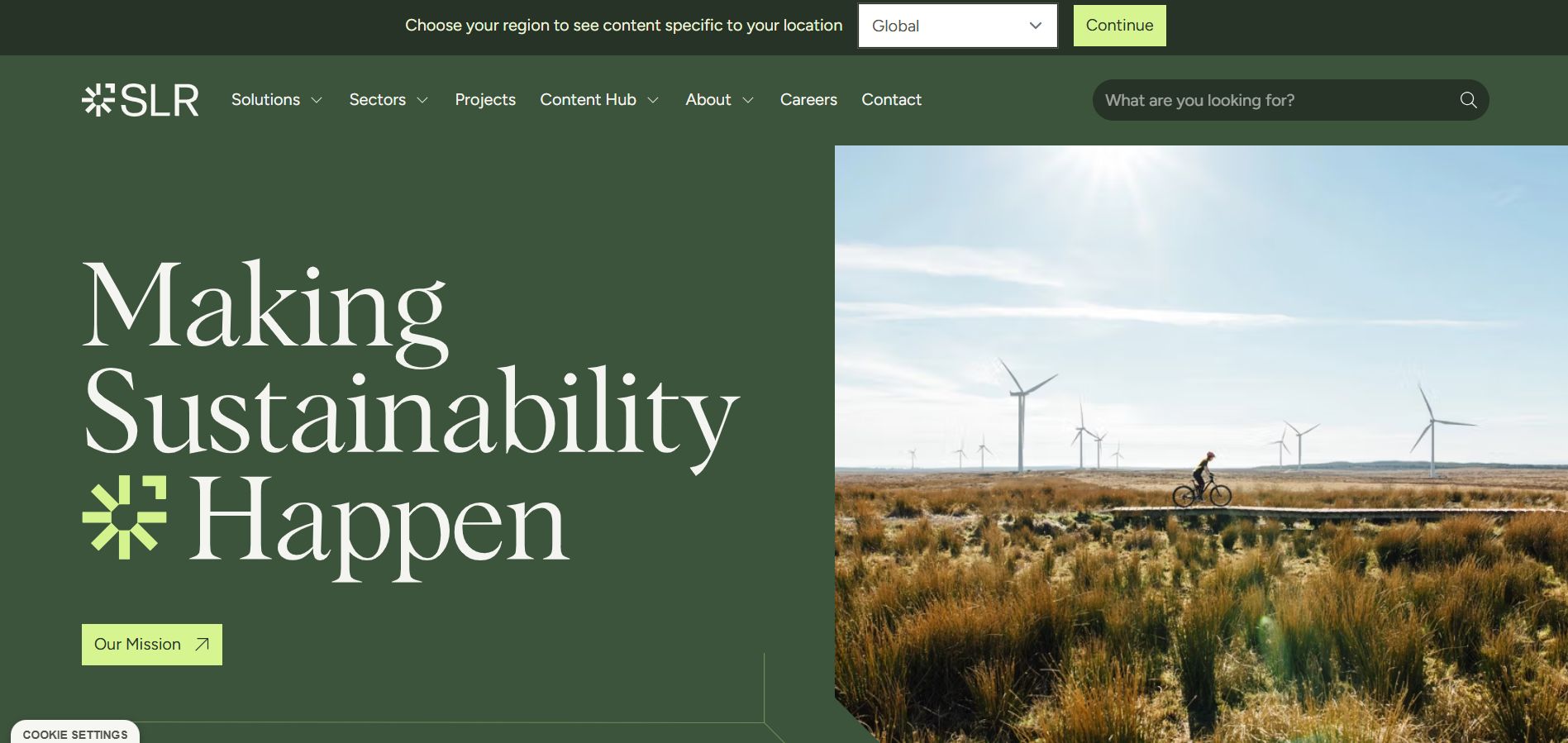Focus the "What are you looking for?" search field
Viewport: 1568px width, 743px height.
1273,100
